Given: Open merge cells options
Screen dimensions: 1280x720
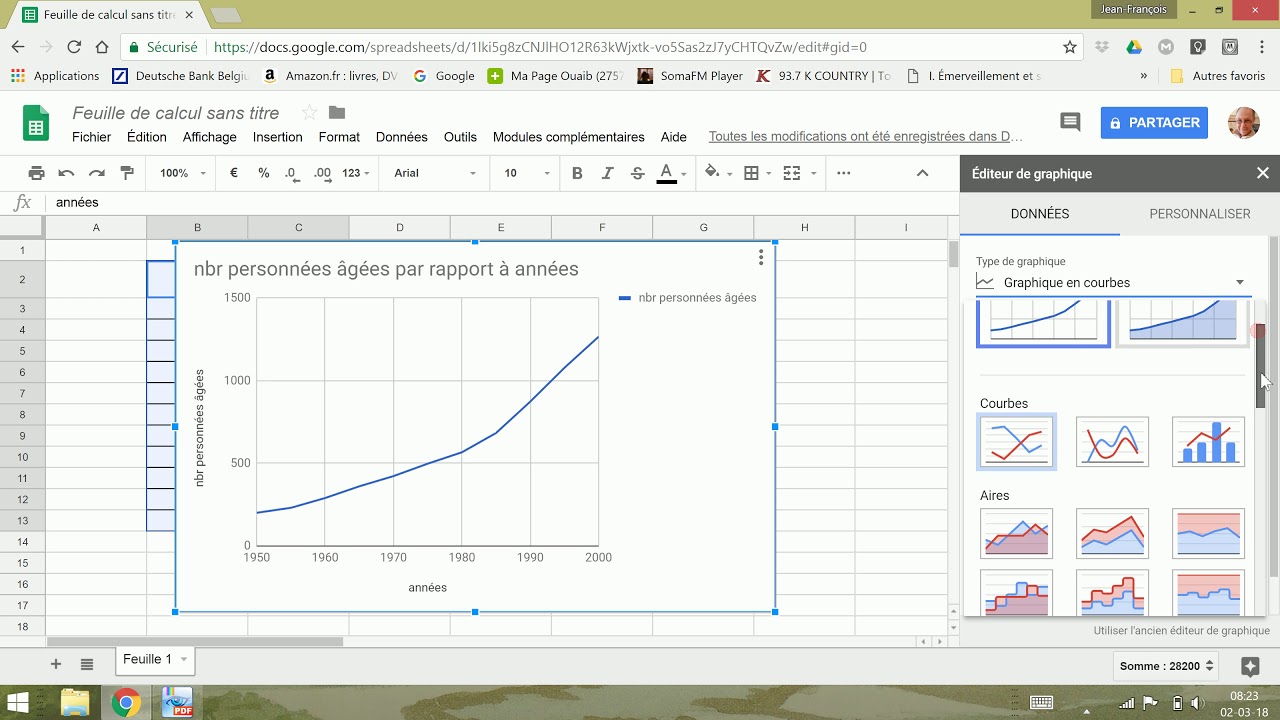Looking at the screenshot, I should pos(797,173).
